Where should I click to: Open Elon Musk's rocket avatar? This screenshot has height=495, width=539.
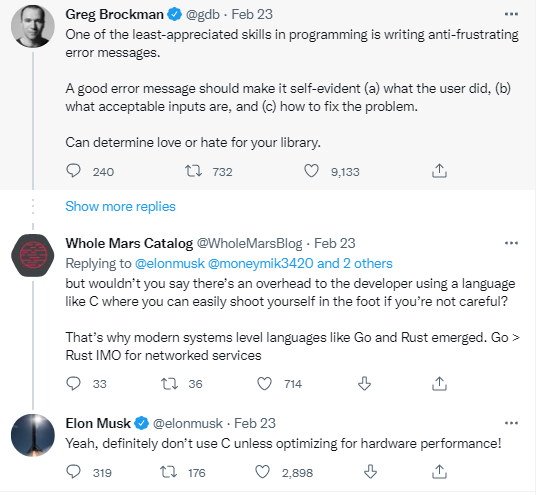coord(33,435)
